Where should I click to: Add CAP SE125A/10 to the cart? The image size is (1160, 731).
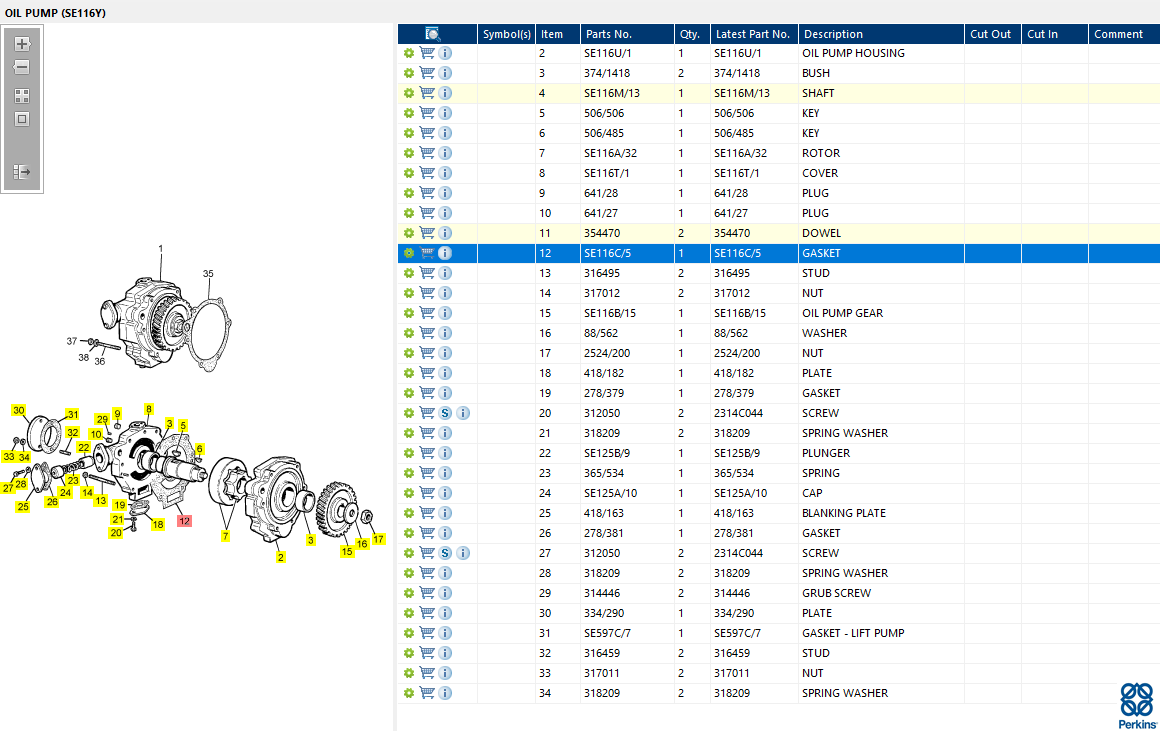click(x=427, y=493)
